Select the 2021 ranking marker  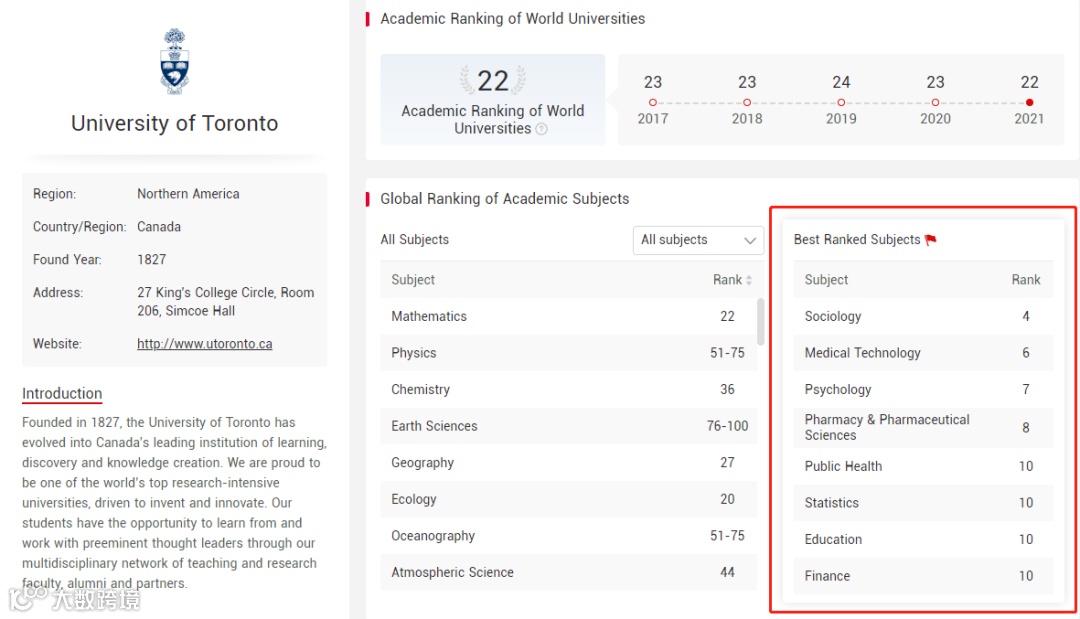coord(1029,103)
